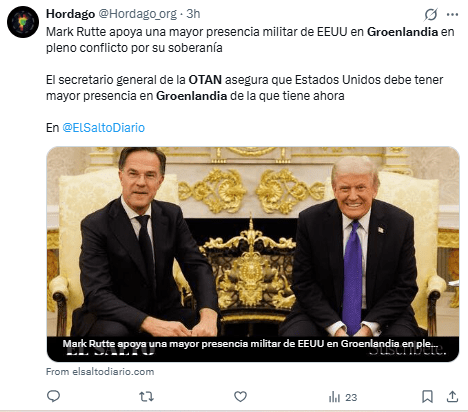This screenshot has height=412, width=468.
Task: Open the three-dot more options menu
Action: [452, 14]
